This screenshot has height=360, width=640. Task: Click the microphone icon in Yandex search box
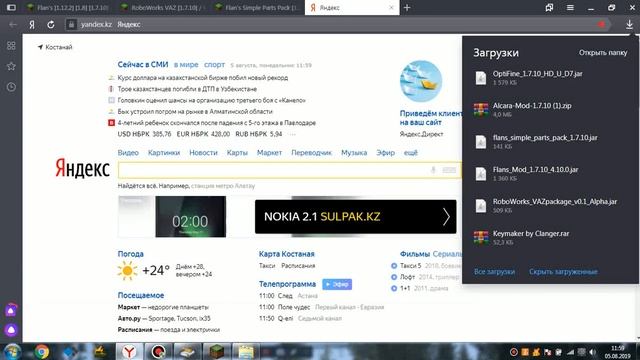(433, 170)
